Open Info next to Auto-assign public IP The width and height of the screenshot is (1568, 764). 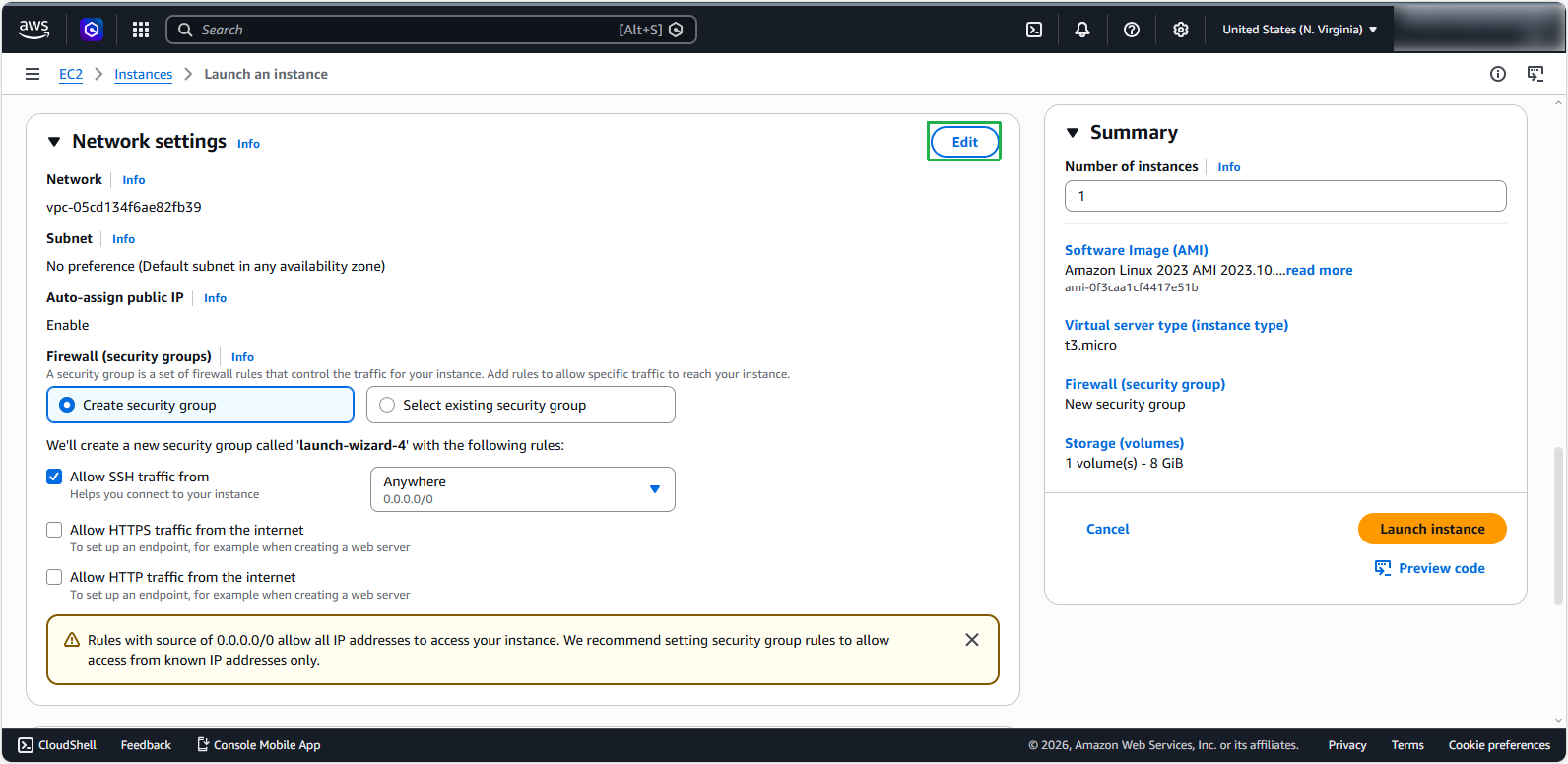coord(216,298)
